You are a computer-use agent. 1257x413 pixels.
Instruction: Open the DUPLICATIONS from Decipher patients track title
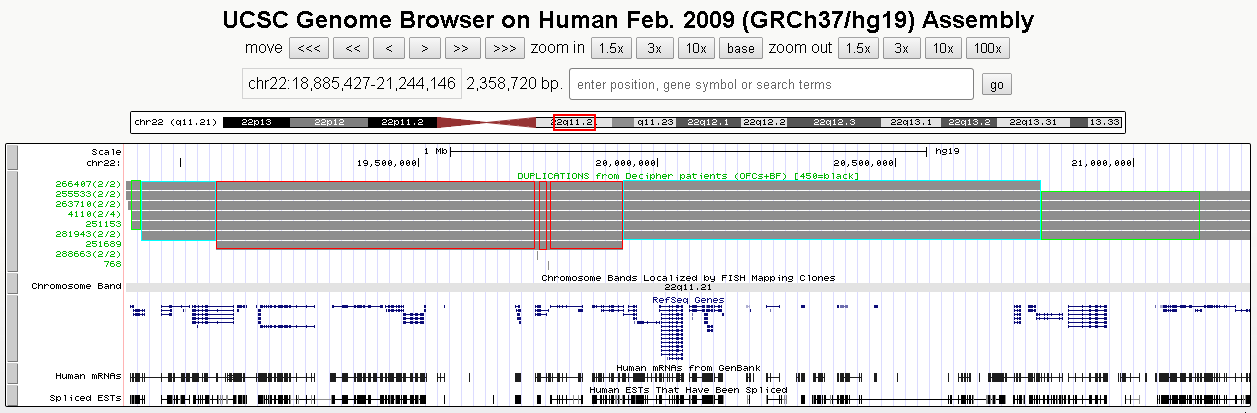(x=687, y=175)
